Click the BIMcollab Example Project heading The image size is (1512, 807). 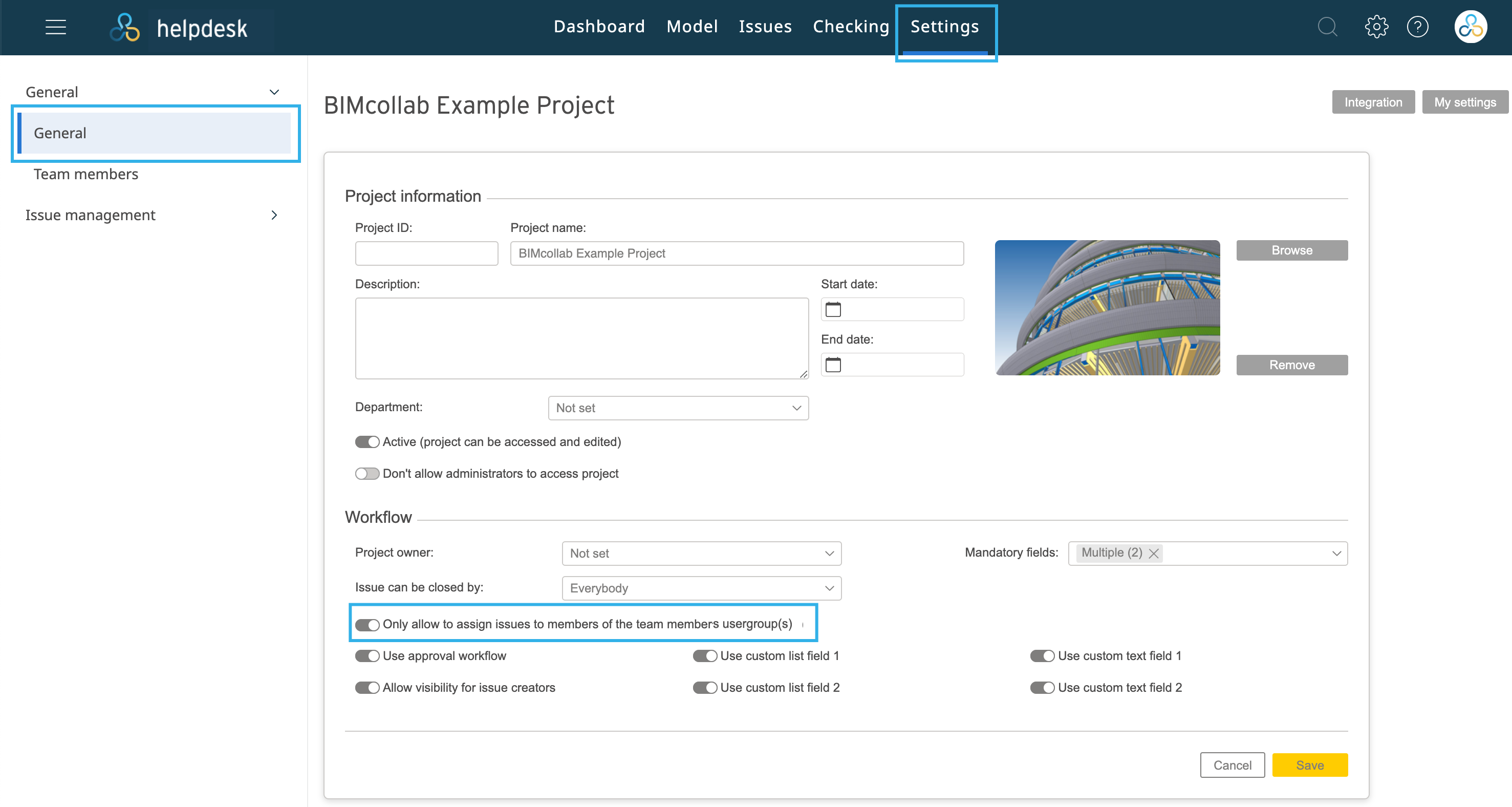468,105
